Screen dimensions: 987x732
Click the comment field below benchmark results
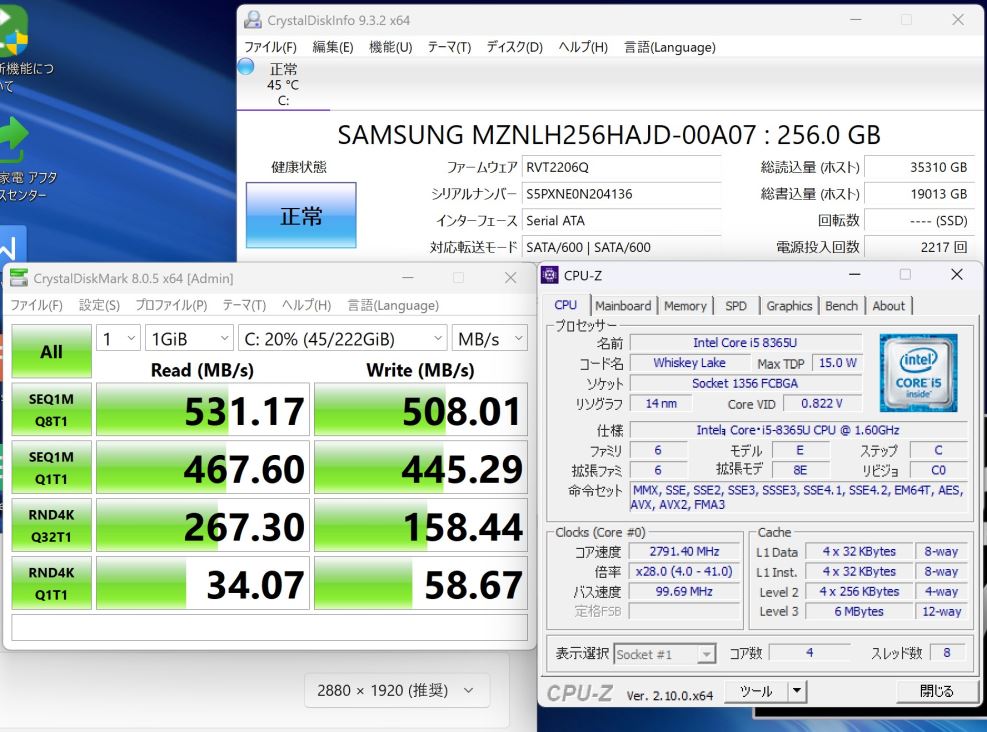(x=269, y=628)
